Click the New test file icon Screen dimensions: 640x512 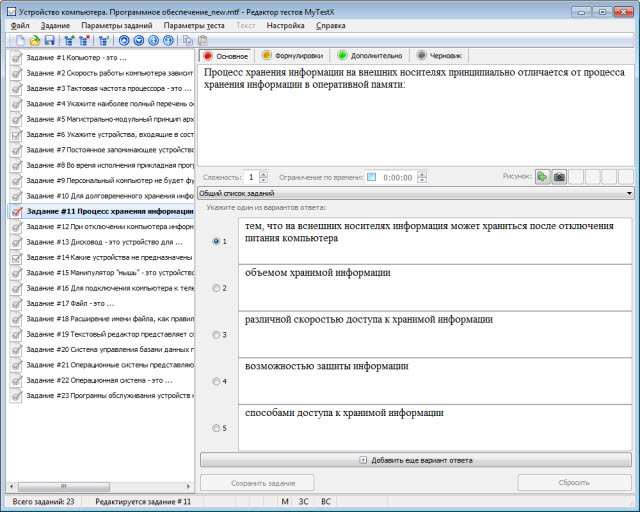tap(21, 41)
